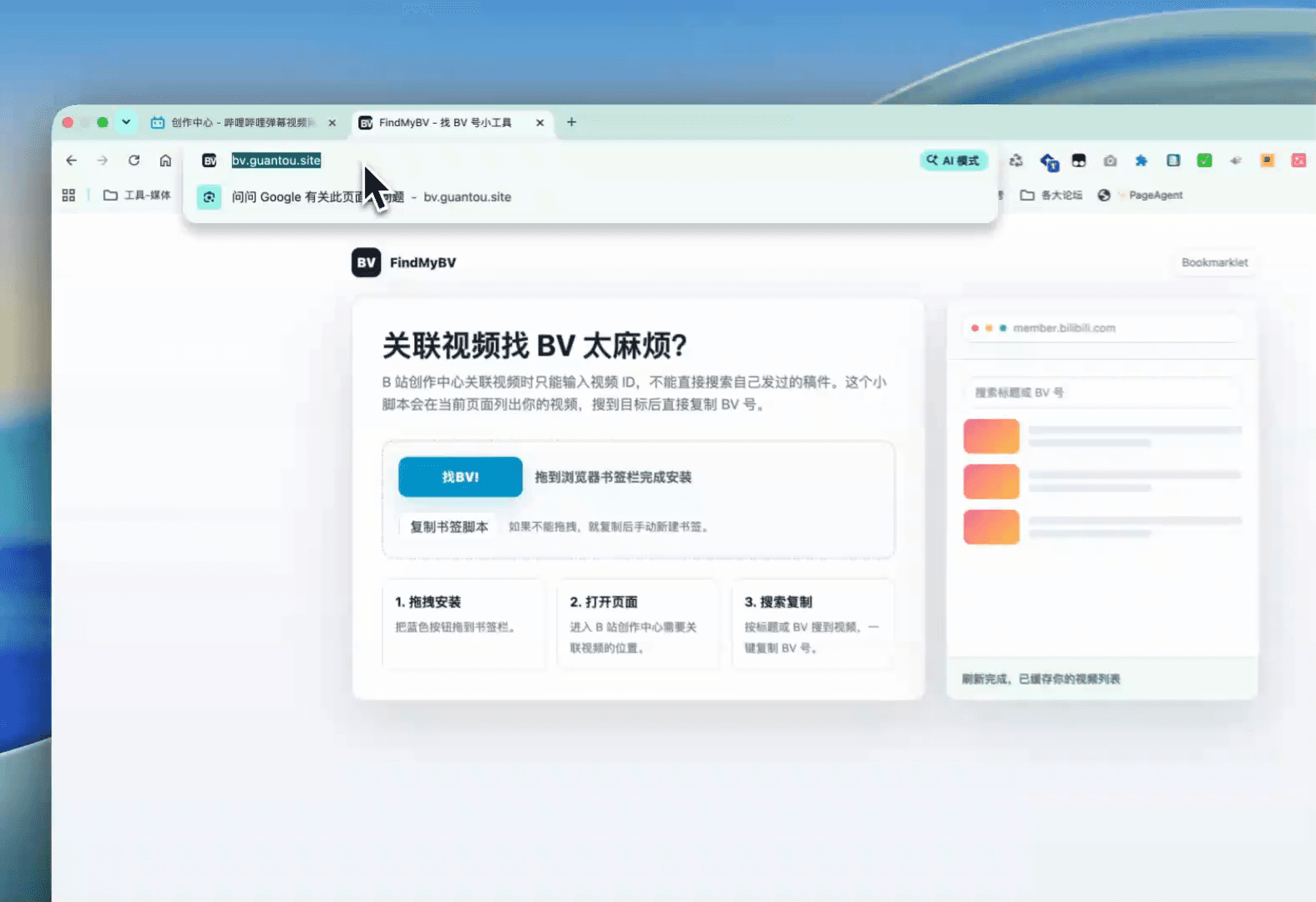Open the orange chat extension icon
The width and height of the screenshot is (1316, 902).
click(1268, 160)
